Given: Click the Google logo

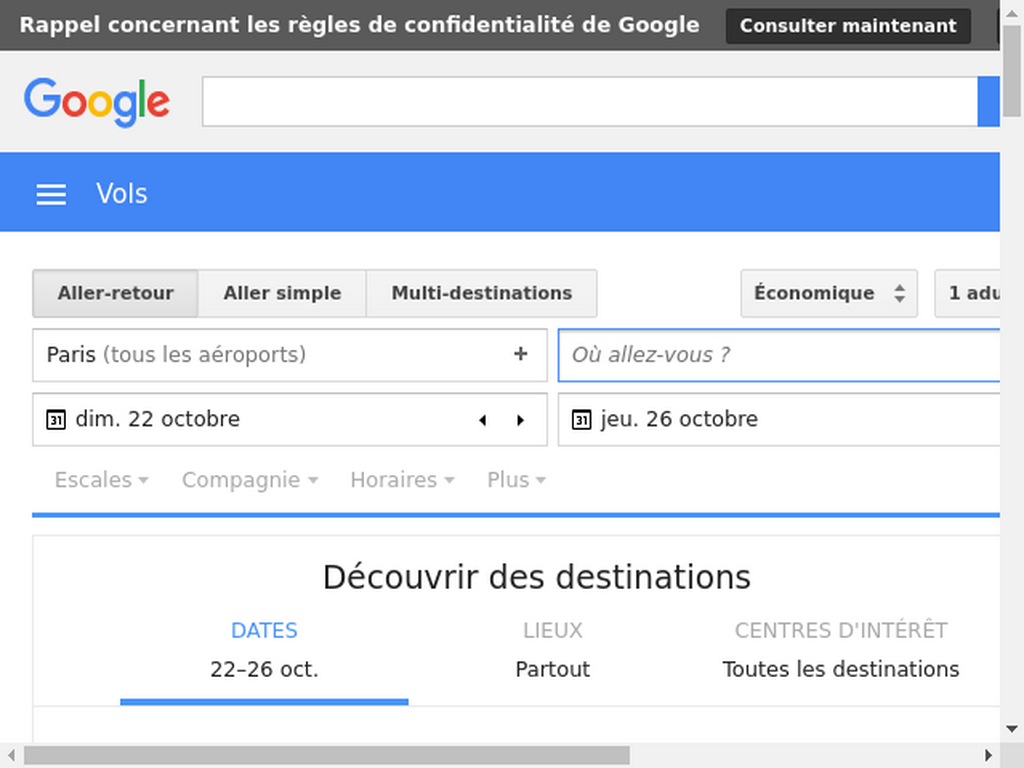Looking at the screenshot, I should pos(97,102).
